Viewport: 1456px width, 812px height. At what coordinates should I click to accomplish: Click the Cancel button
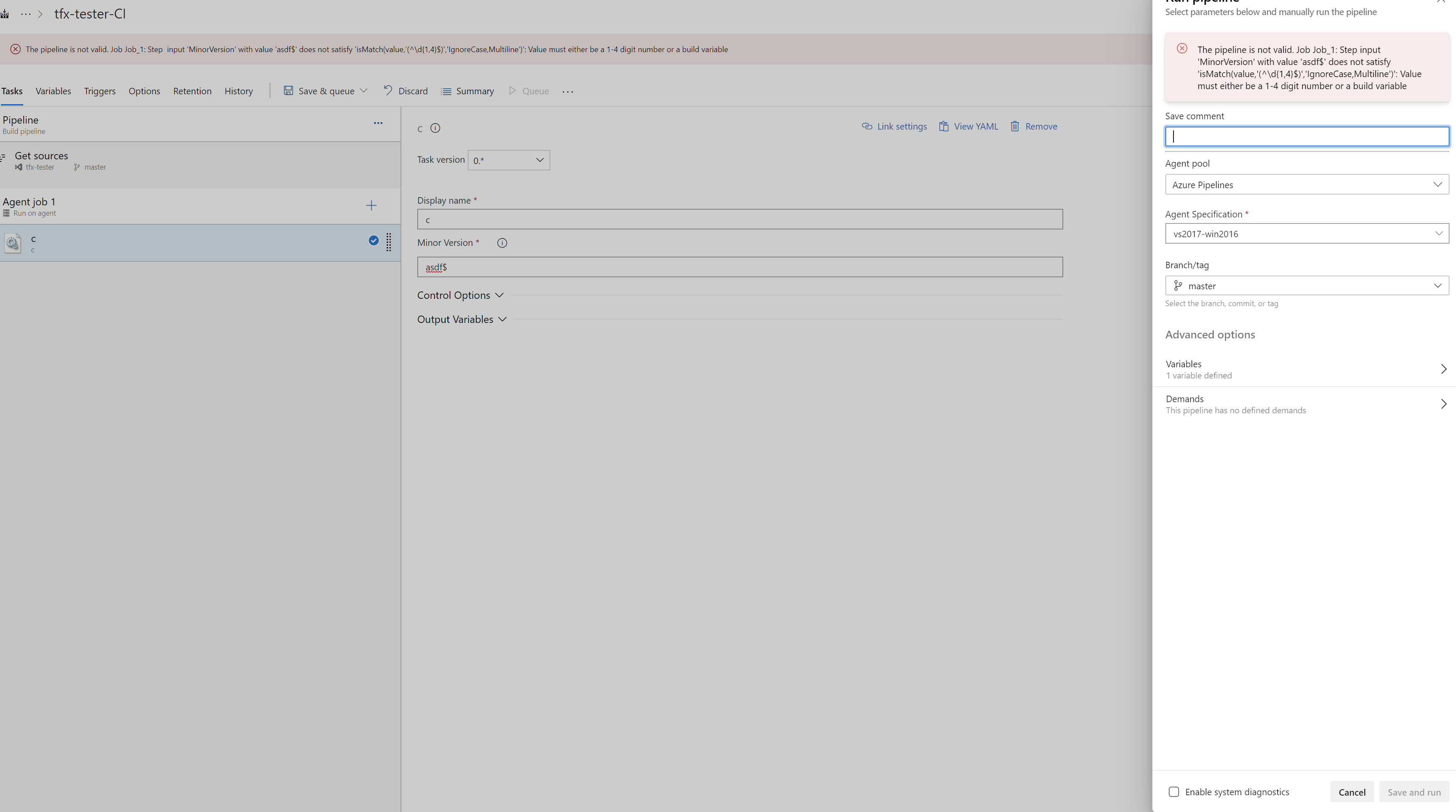coord(1351,792)
